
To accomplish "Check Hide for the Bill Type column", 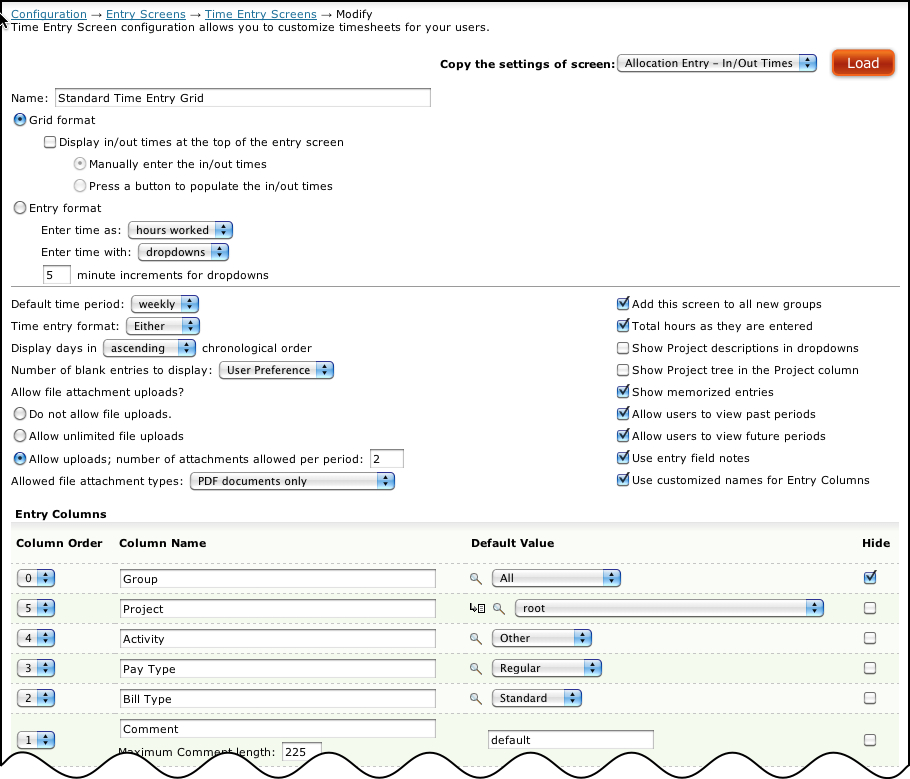I will click(x=869, y=698).
